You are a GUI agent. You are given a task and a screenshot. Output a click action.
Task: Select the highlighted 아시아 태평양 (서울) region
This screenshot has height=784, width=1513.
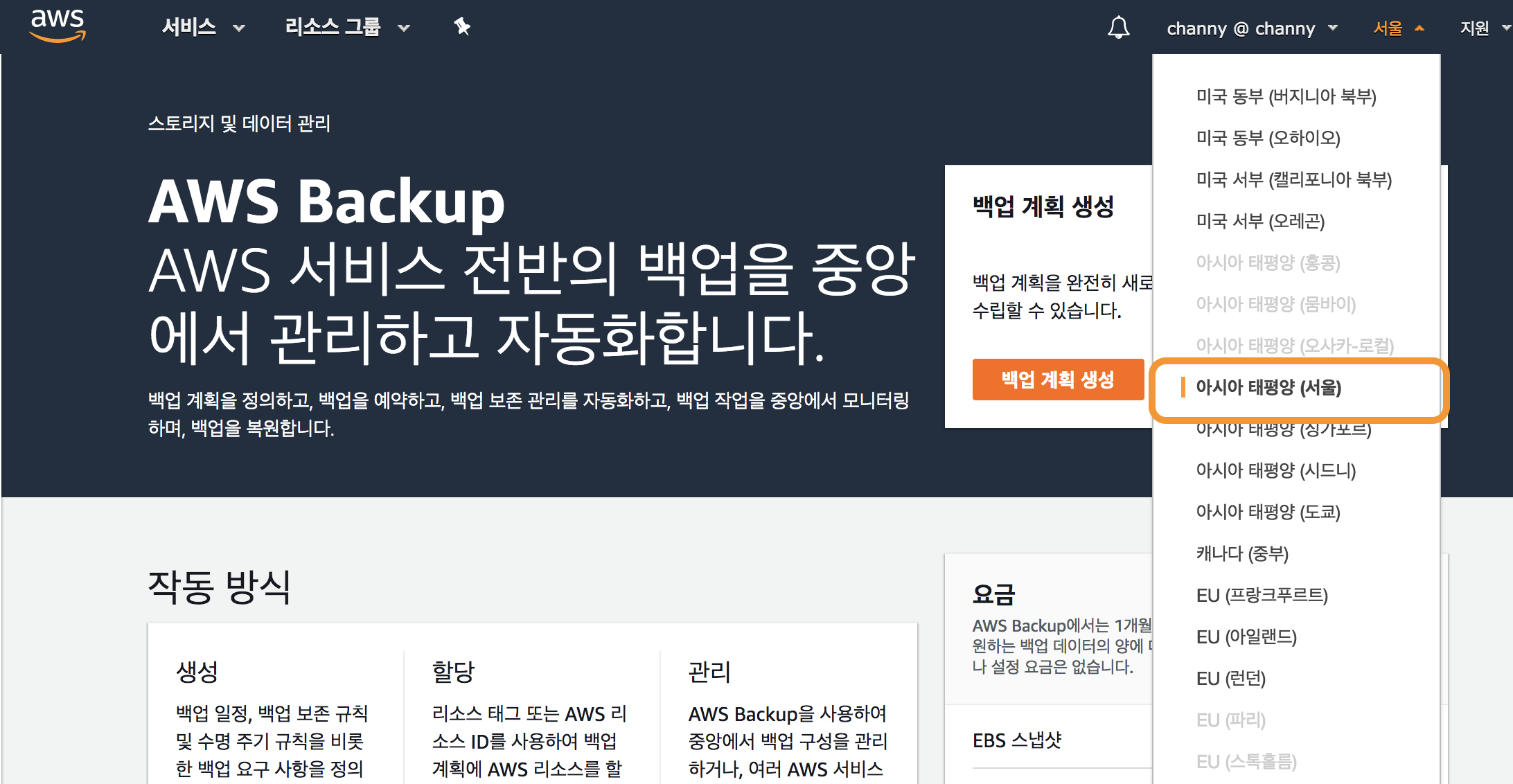[x=1268, y=387]
